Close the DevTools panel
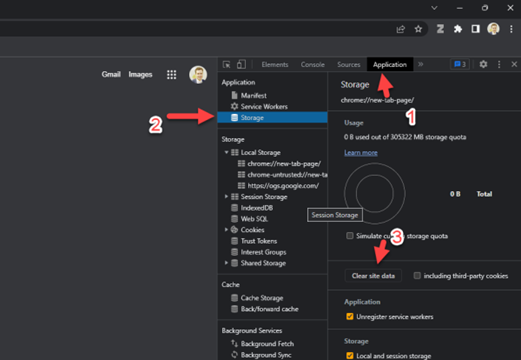Viewport: 521px width, 360px height. pos(514,64)
